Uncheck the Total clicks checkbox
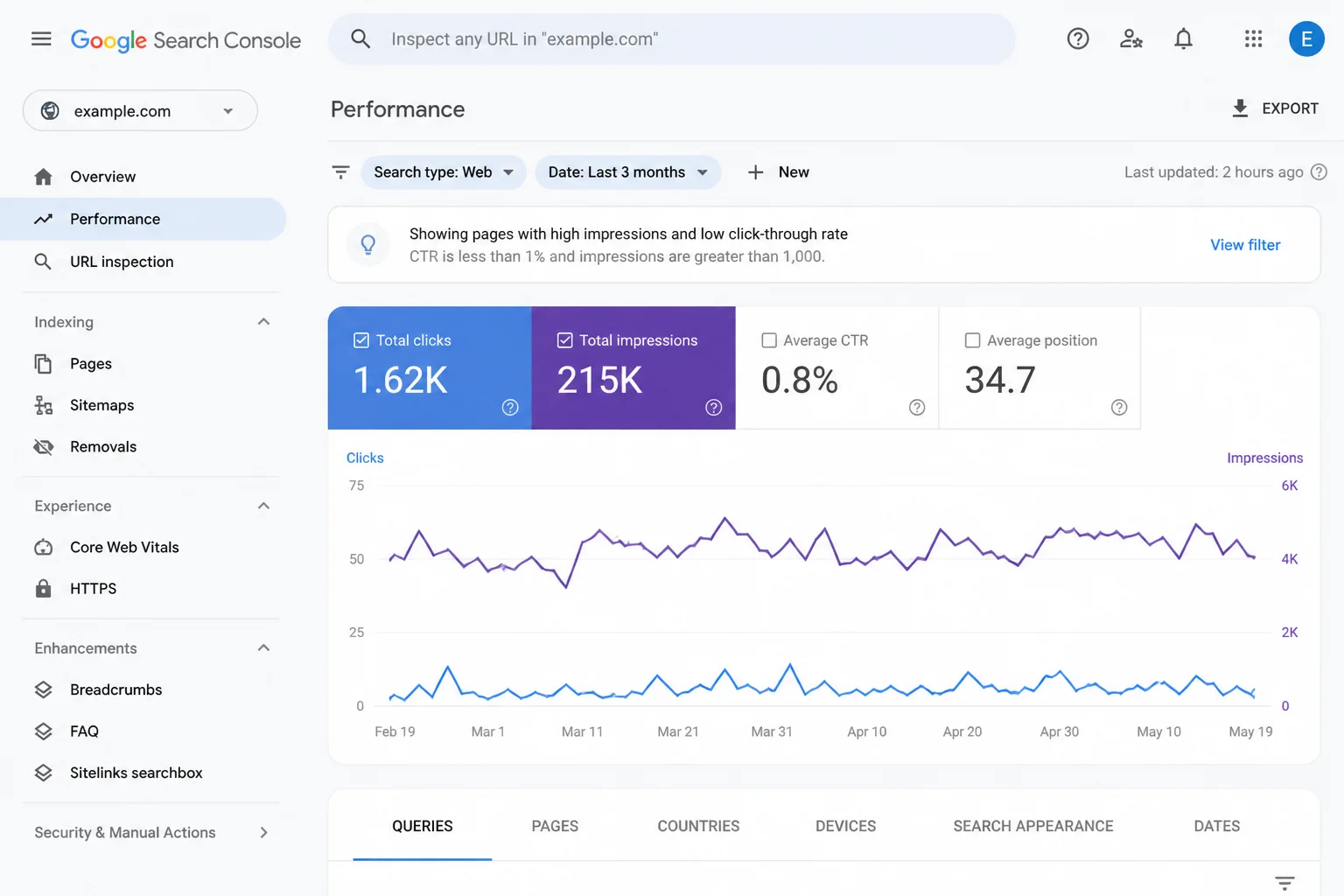The height and width of the screenshot is (896, 1344). tap(360, 340)
